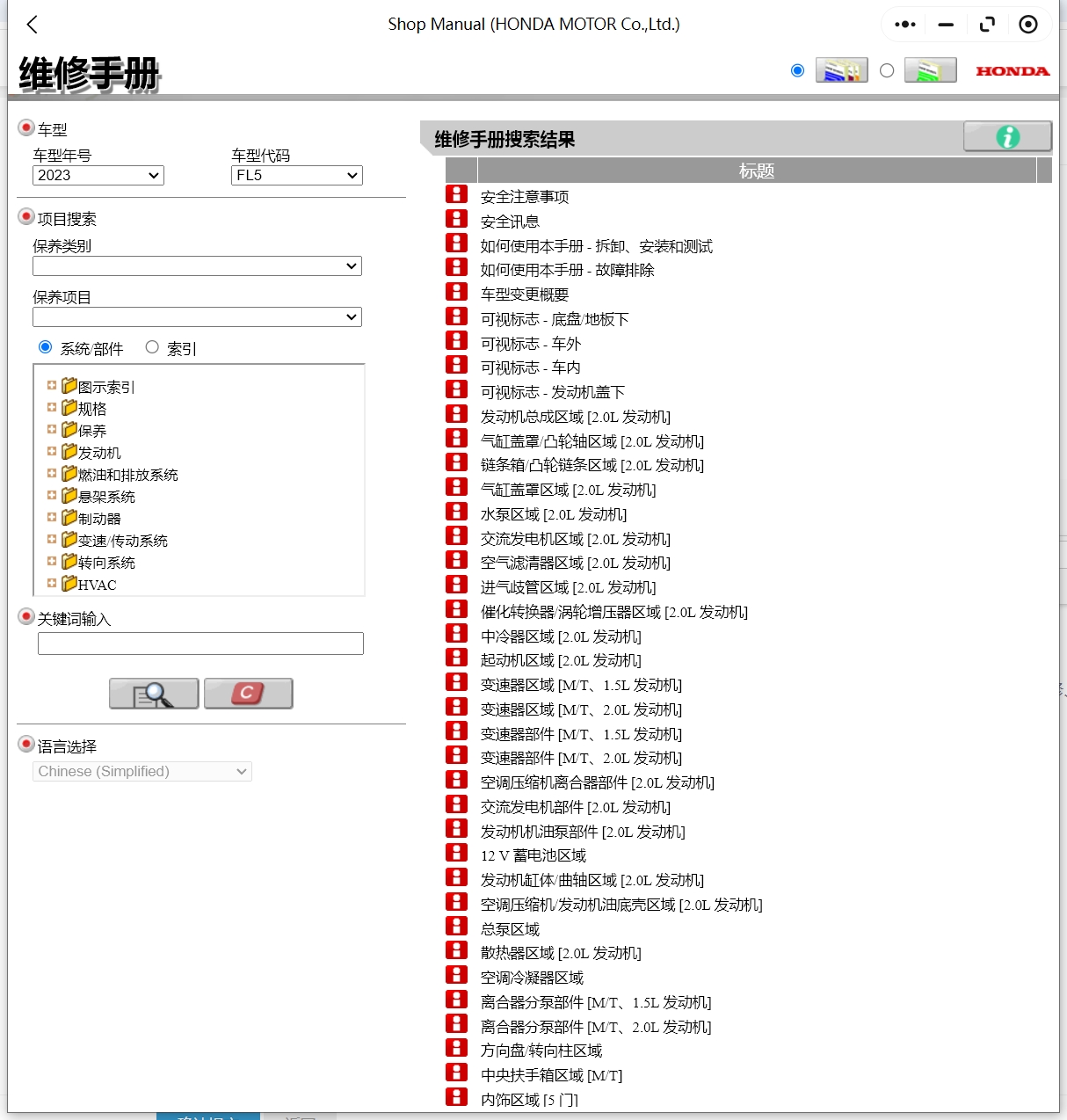The width and height of the screenshot is (1067, 1120).
Task: Click the folder icon next to 规格
Action: 69,408
